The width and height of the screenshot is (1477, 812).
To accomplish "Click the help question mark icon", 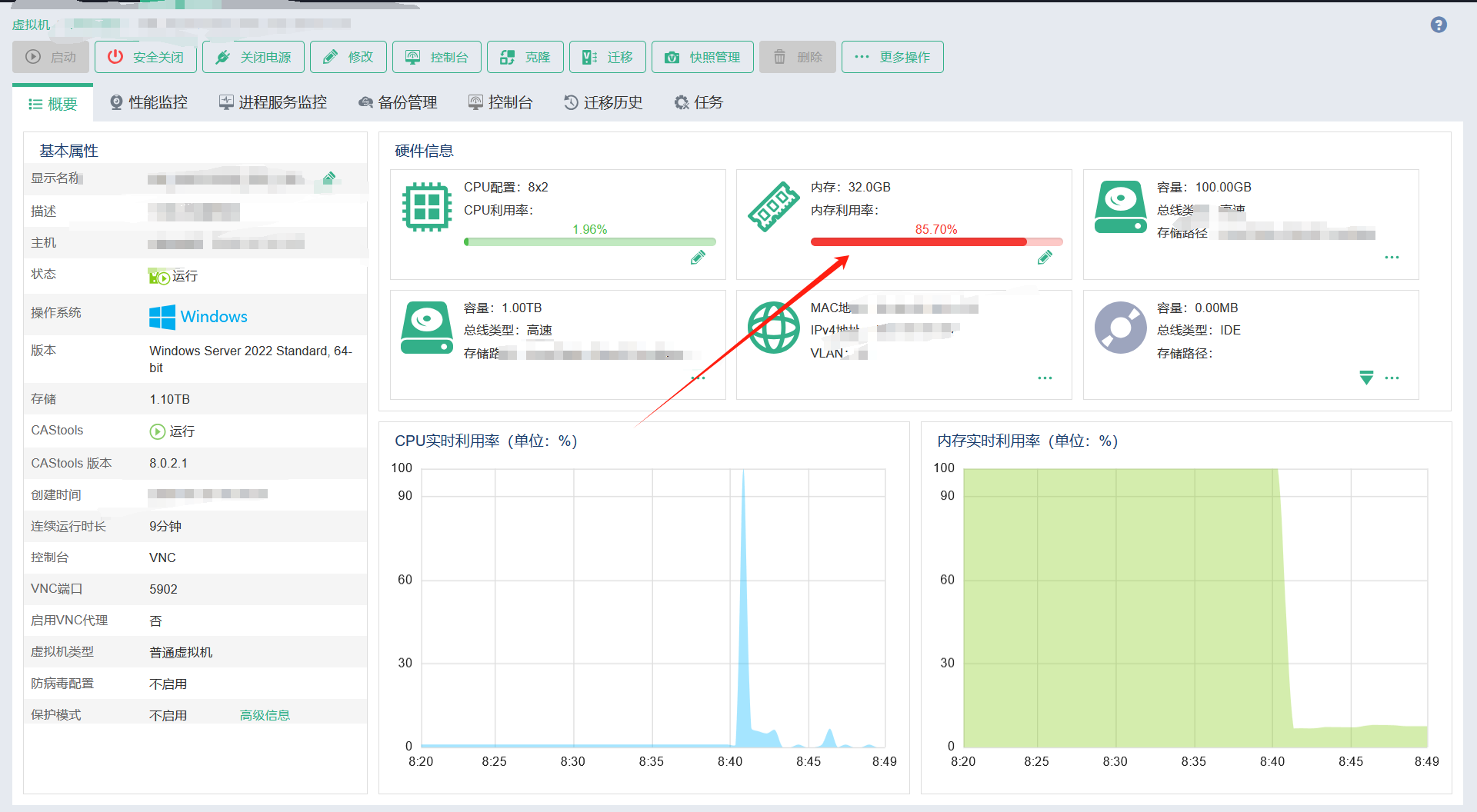I will (x=1439, y=25).
